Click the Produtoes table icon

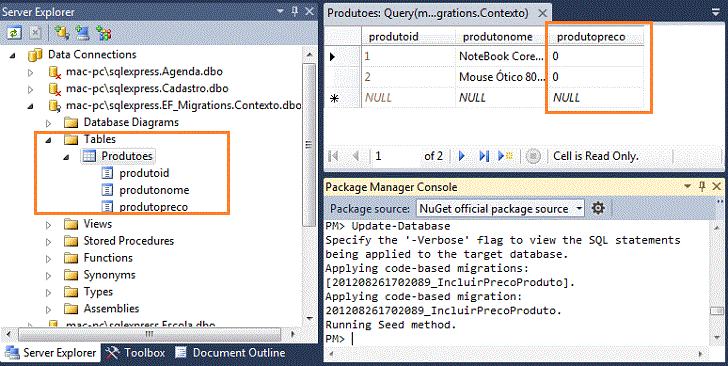point(89,156)
